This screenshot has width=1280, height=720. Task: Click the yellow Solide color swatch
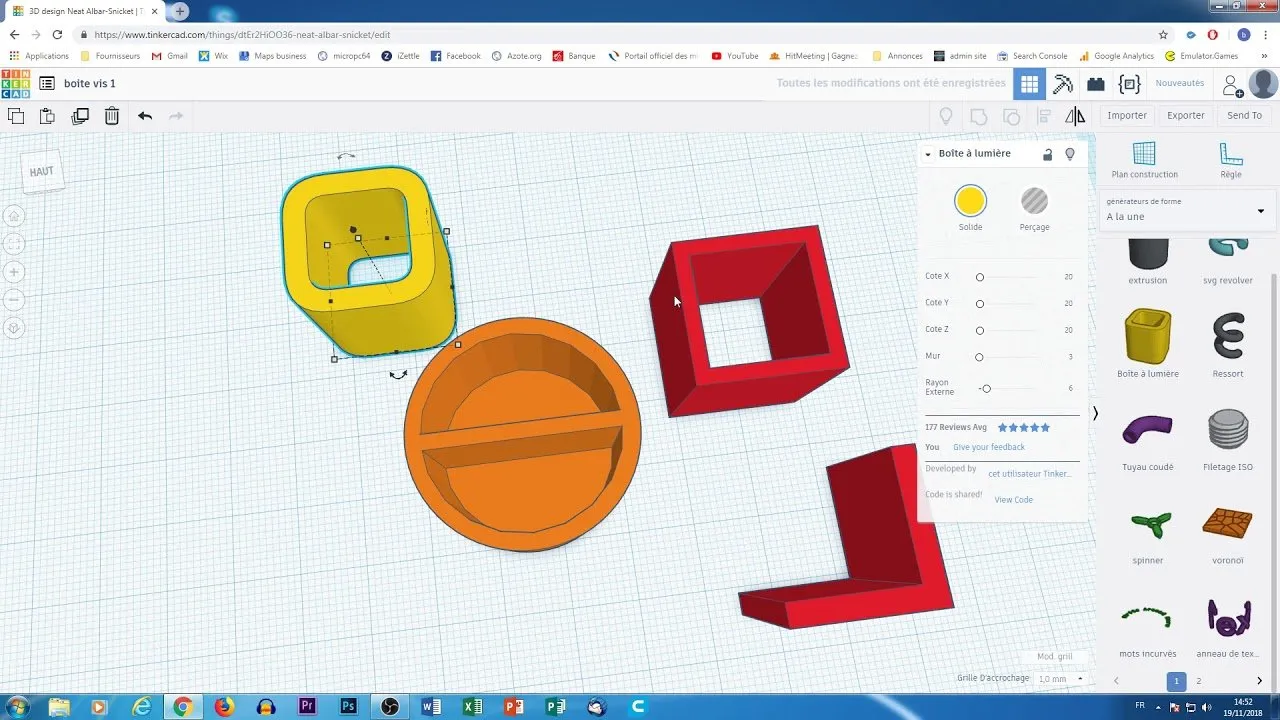pyautogui.click(x=970, y=201)
